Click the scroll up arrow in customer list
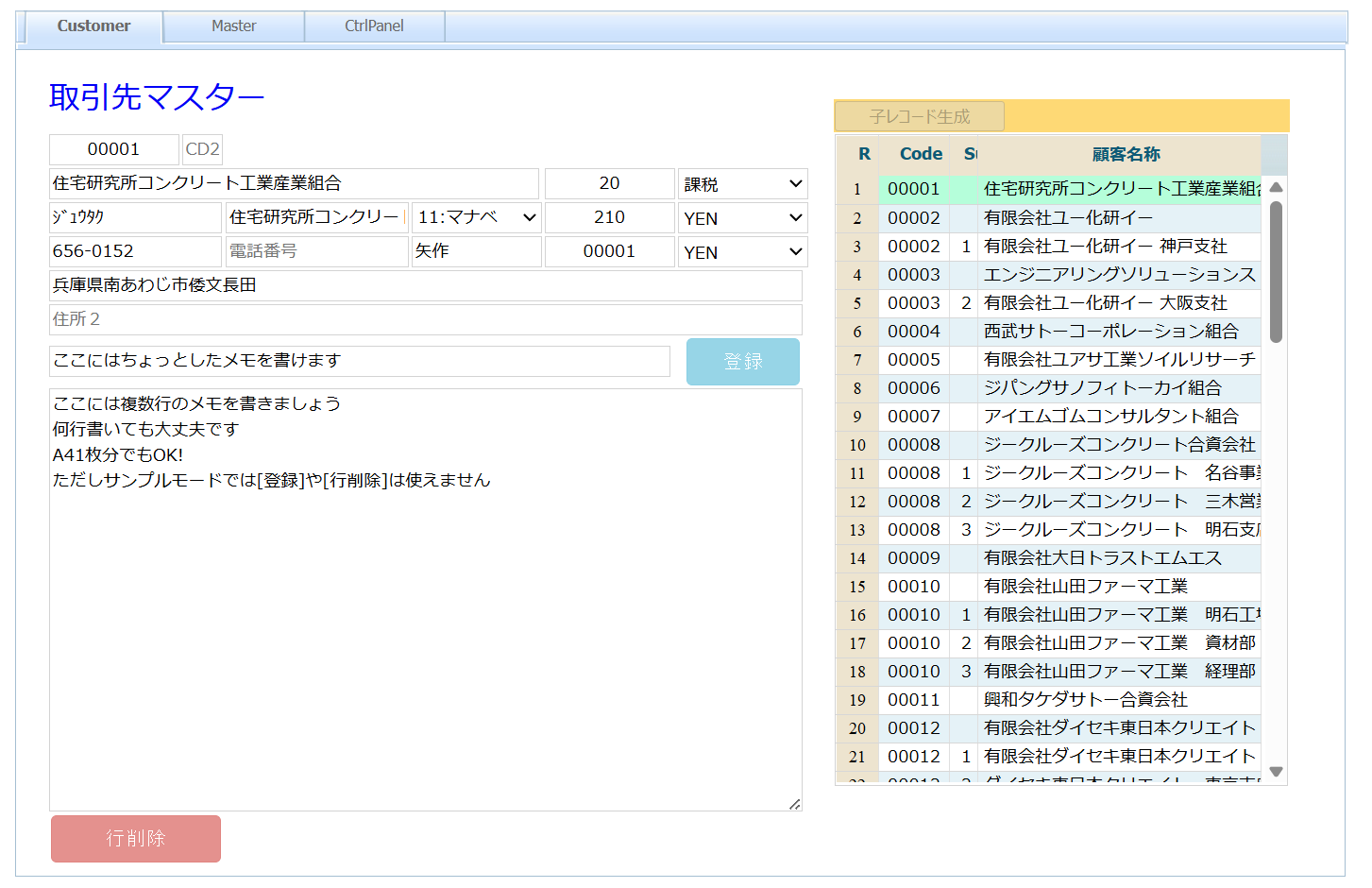Image resolution: width=1372 pixels, height=888 pixels. [1276, 187]
